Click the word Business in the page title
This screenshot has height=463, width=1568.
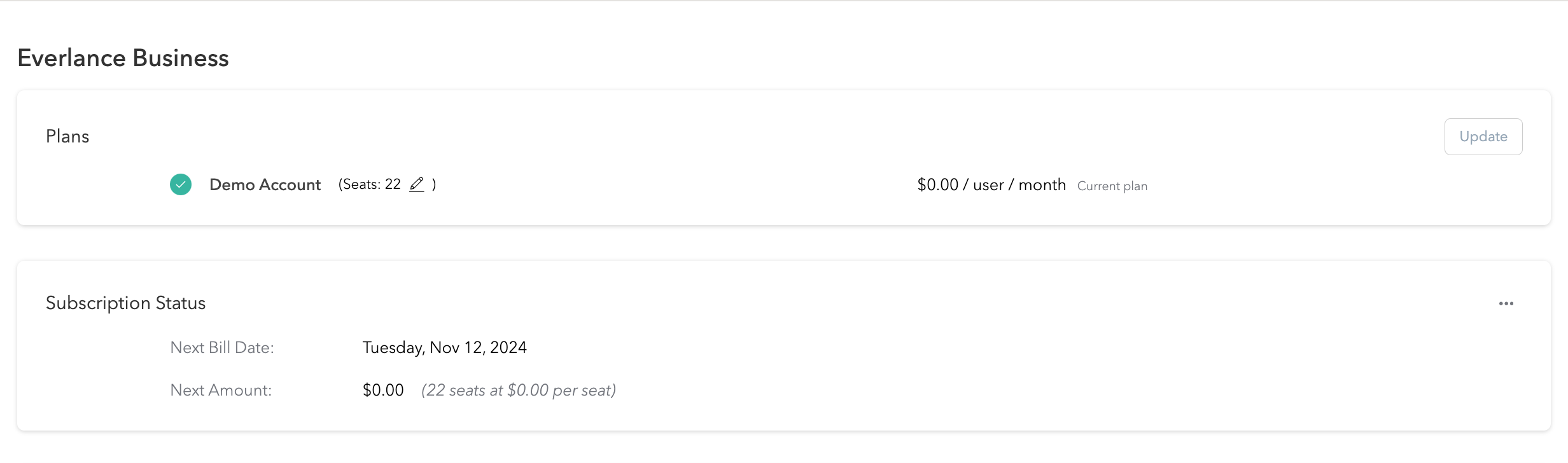click(x=181, y=58)
